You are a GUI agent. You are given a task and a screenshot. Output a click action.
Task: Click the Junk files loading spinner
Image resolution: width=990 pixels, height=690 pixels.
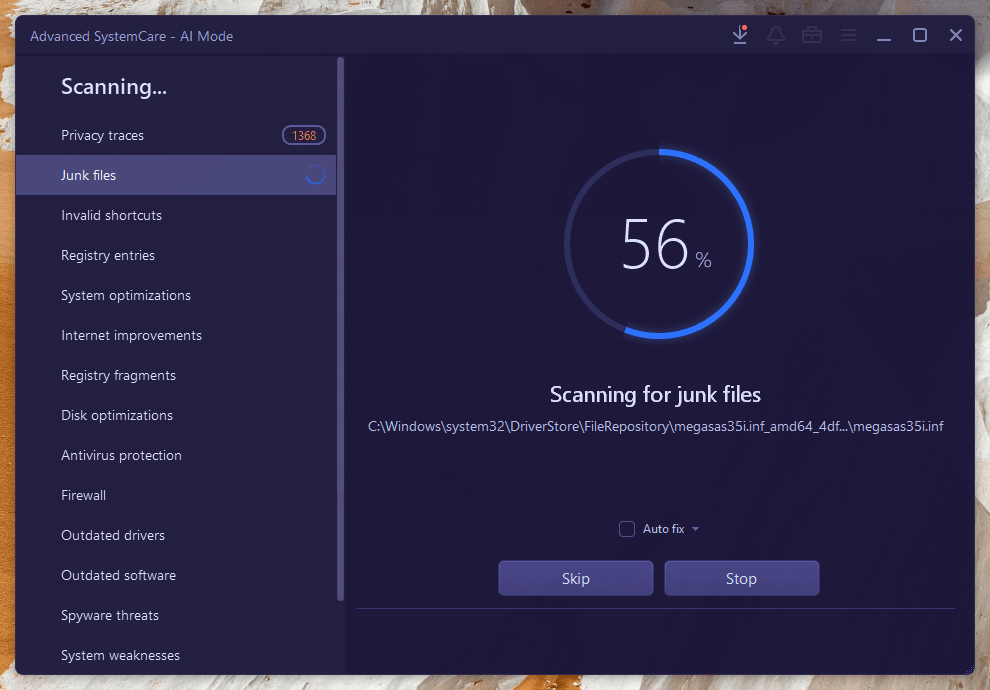pos(315,175)
